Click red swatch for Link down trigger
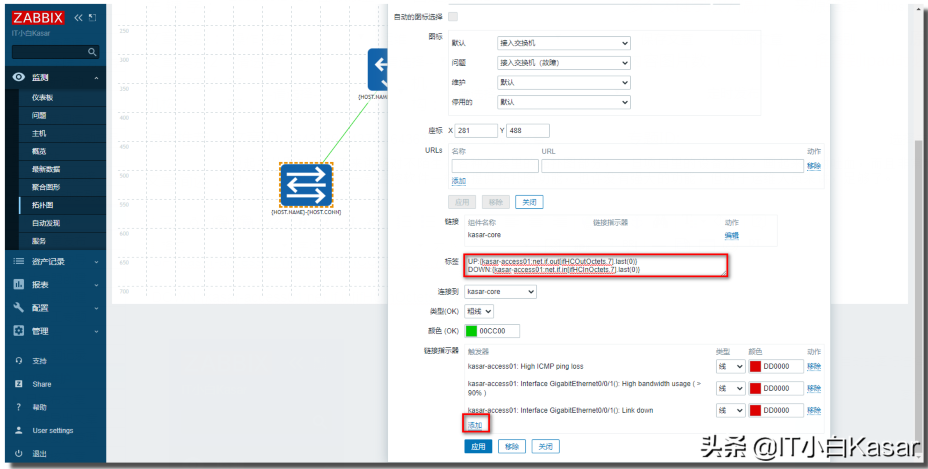The image size is (928, 469). click(755, 410)
